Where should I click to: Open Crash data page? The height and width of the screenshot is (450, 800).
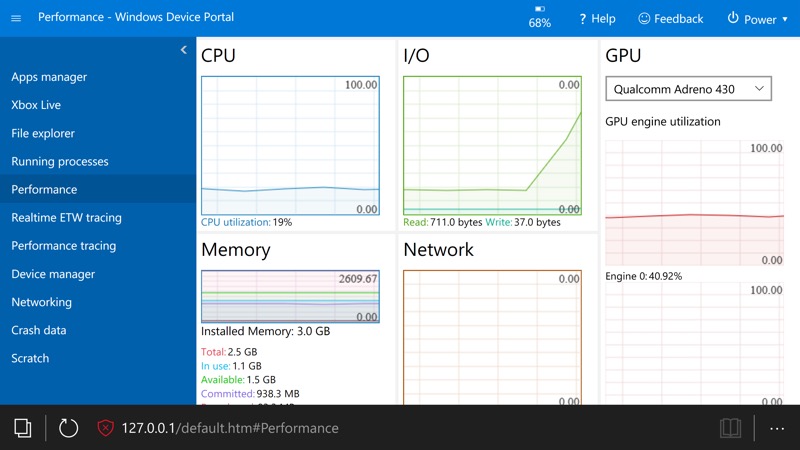[39, 330]
